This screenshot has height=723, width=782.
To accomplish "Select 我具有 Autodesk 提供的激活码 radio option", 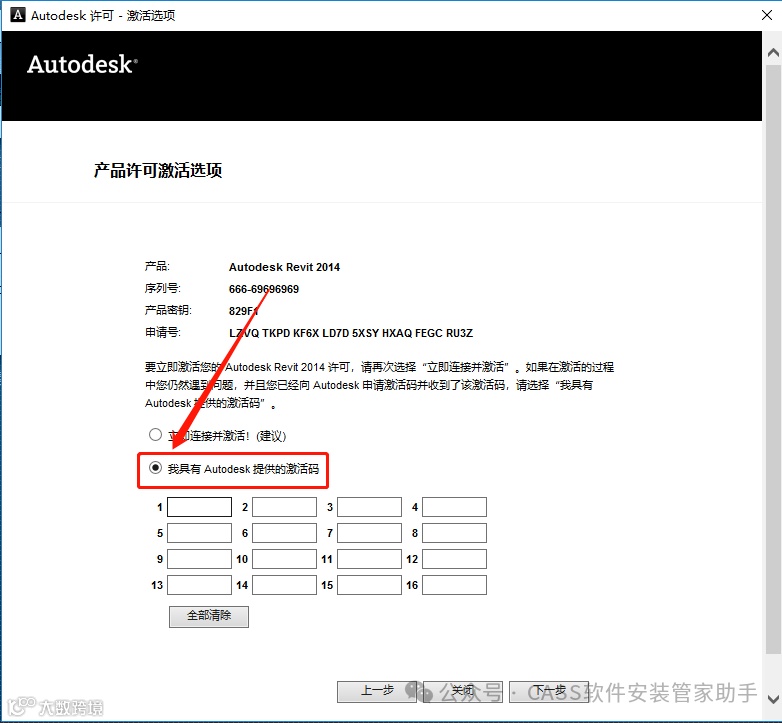I will coord(155,468).
